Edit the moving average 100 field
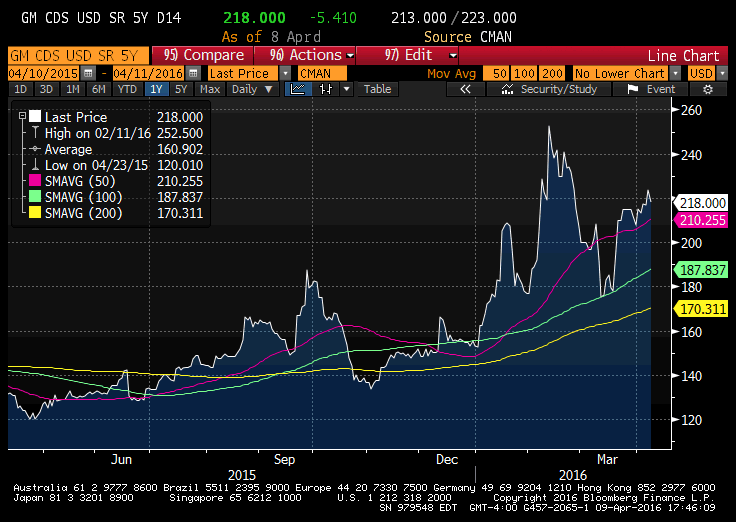The height and width of the screenshot is (522, 736). pyautogui.click(x=524, y=74)
